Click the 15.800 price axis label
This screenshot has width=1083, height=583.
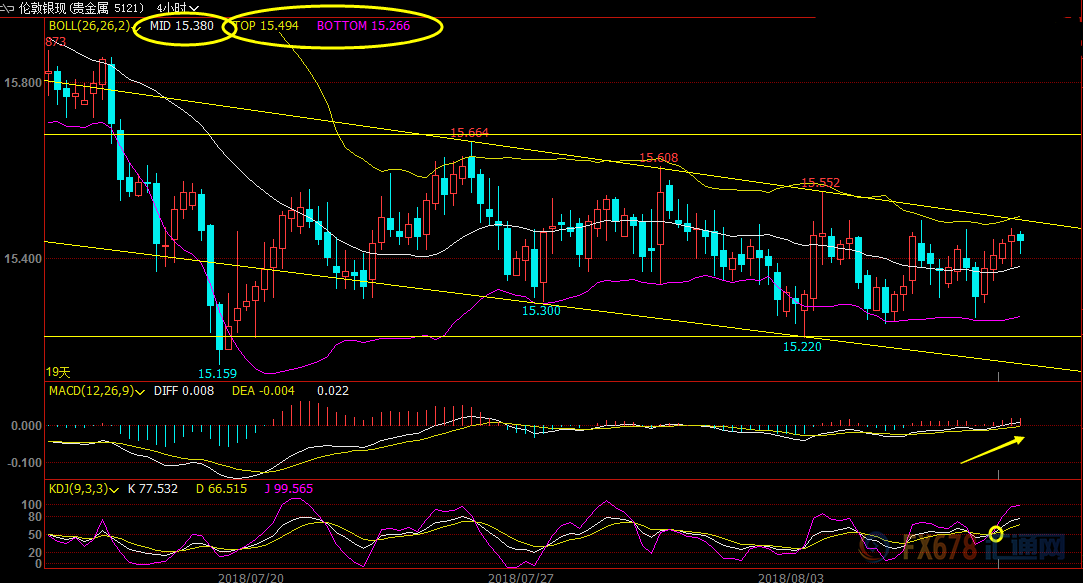[23, 83]
